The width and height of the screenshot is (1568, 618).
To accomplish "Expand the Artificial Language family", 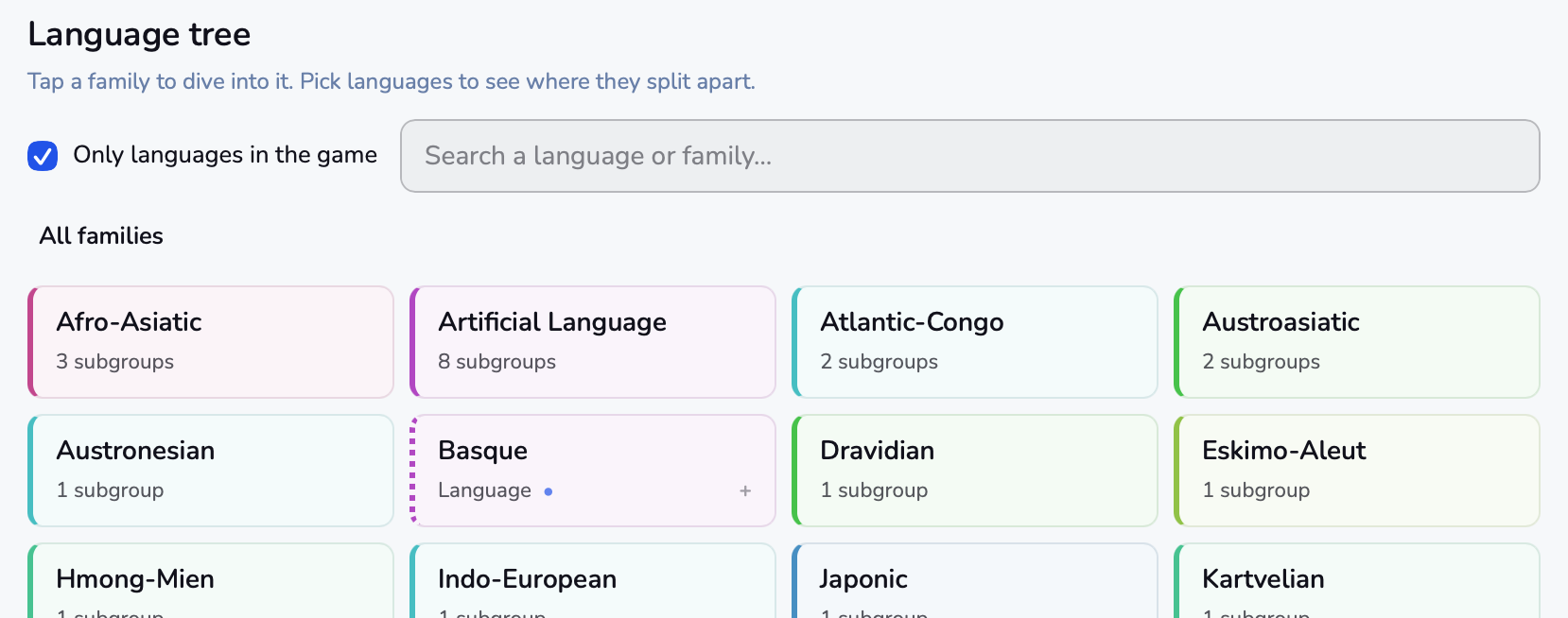I will pos(593,342).
